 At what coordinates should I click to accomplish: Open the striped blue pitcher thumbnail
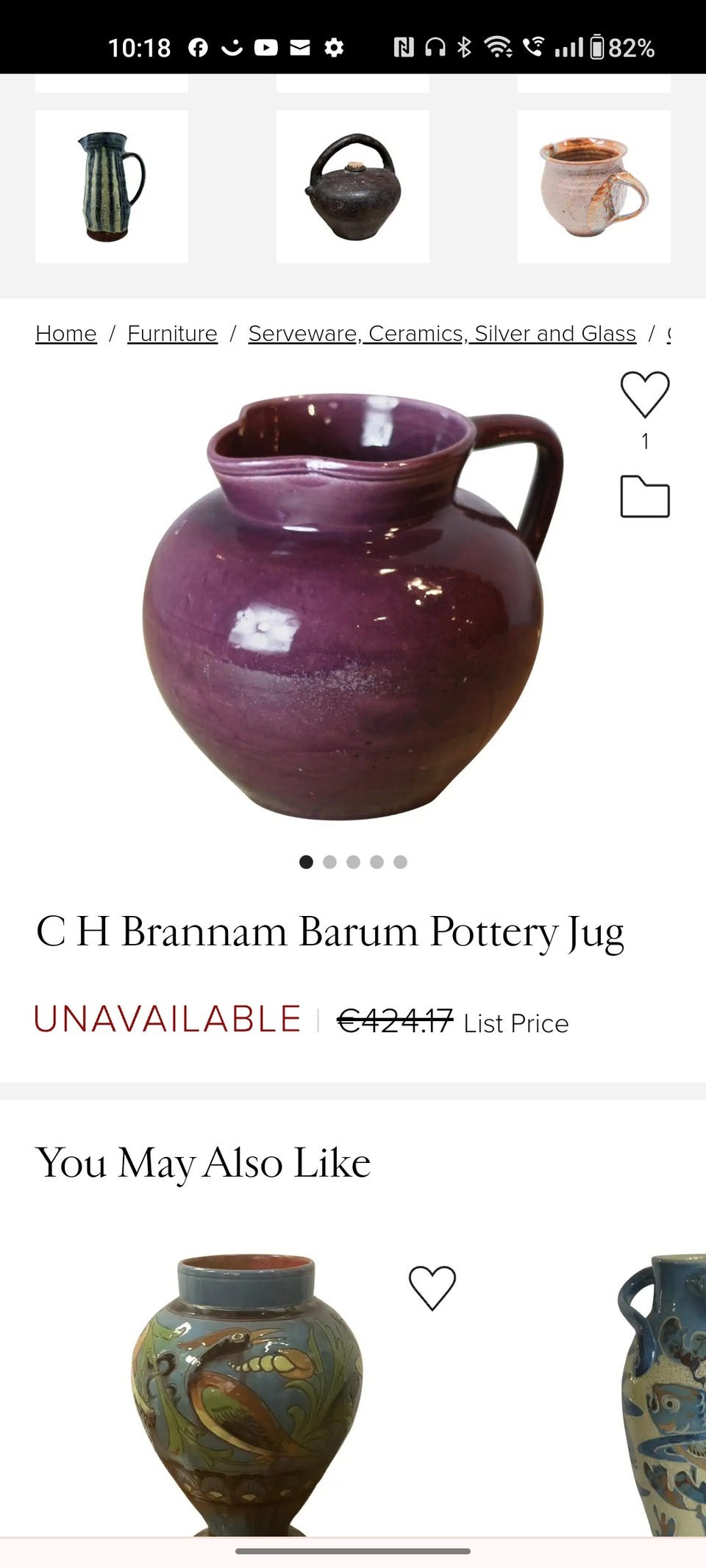click(112, 187)
